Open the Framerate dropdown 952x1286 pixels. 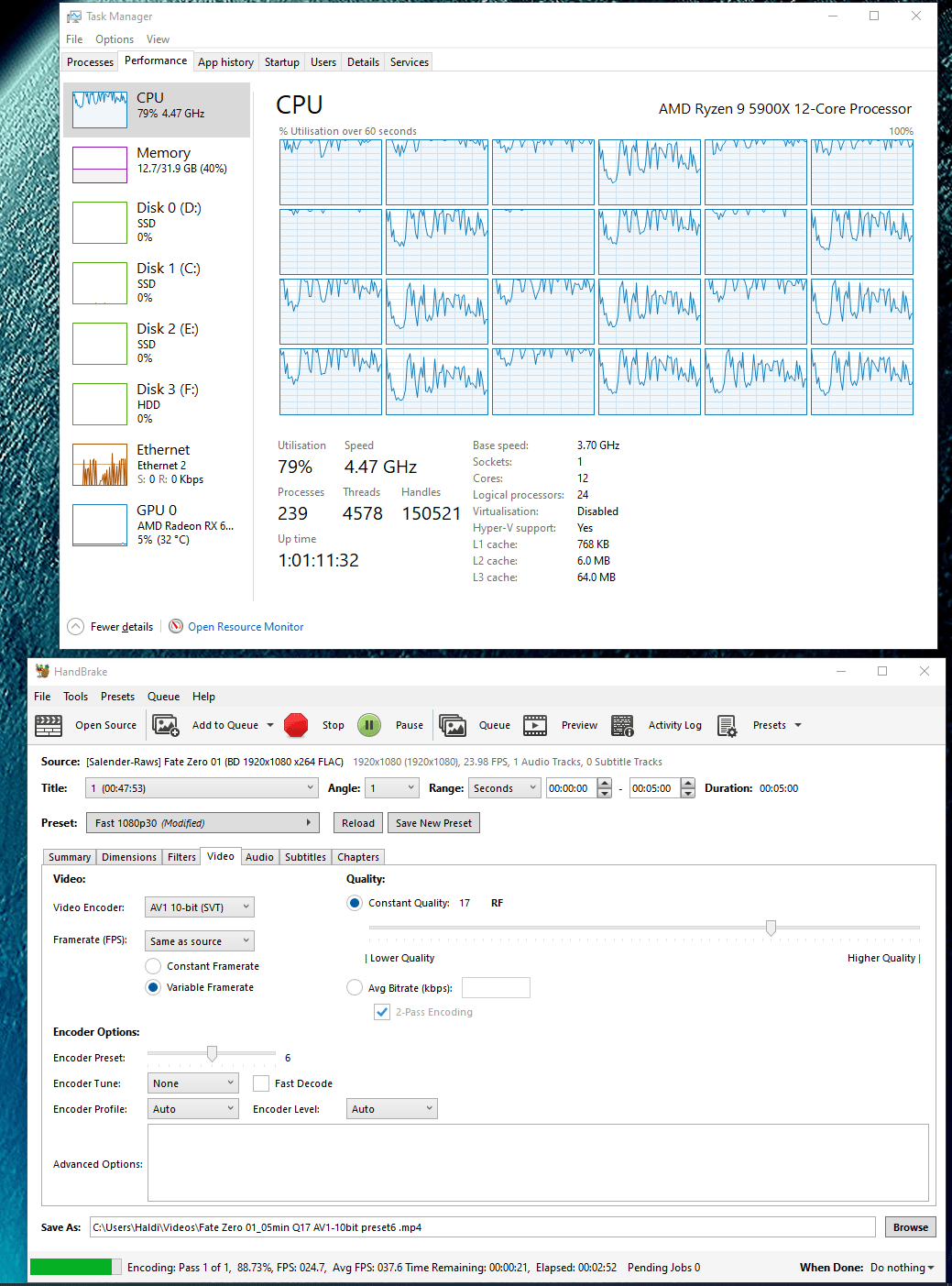[199, 940]
